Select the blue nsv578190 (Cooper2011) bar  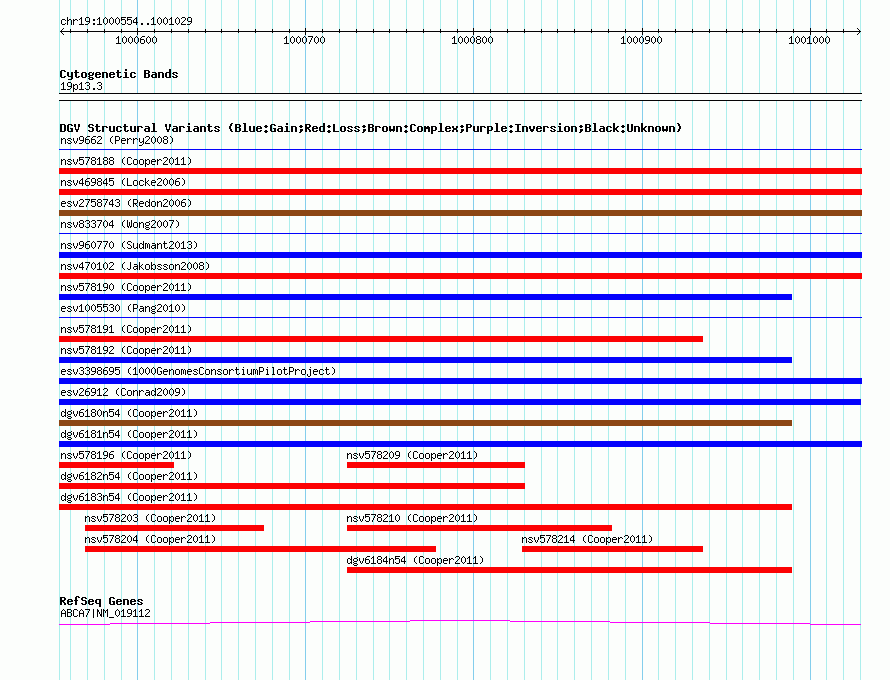pyautogui.click(x=425, y=297)
